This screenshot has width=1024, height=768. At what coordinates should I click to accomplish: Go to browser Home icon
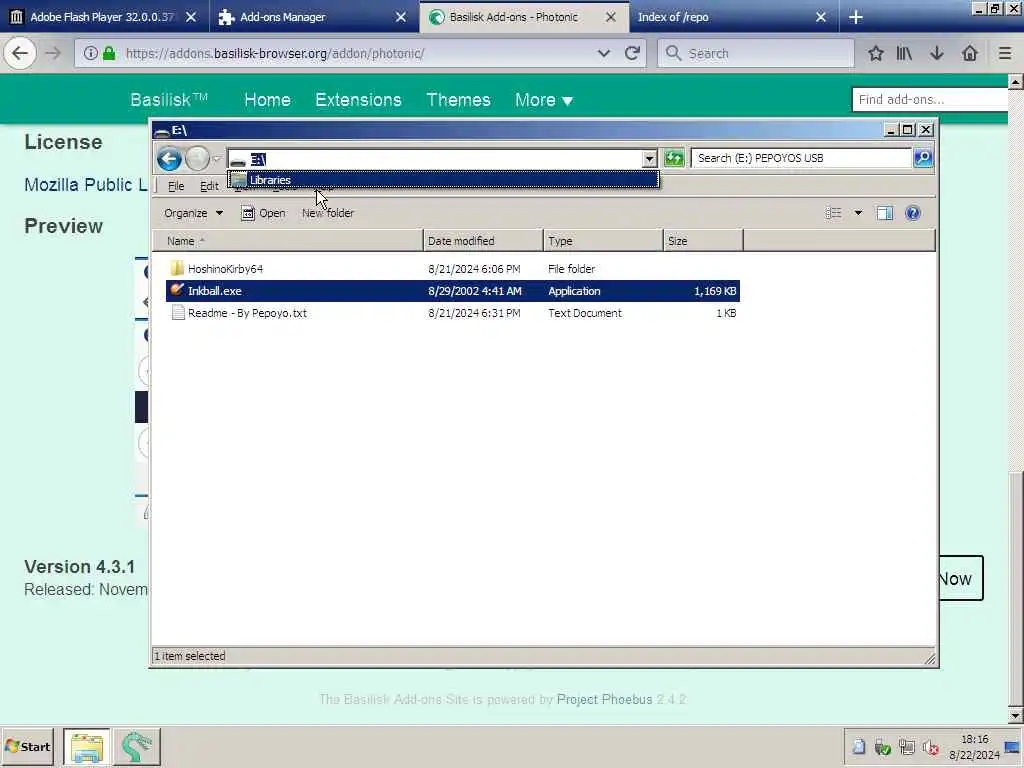[970, 53]
